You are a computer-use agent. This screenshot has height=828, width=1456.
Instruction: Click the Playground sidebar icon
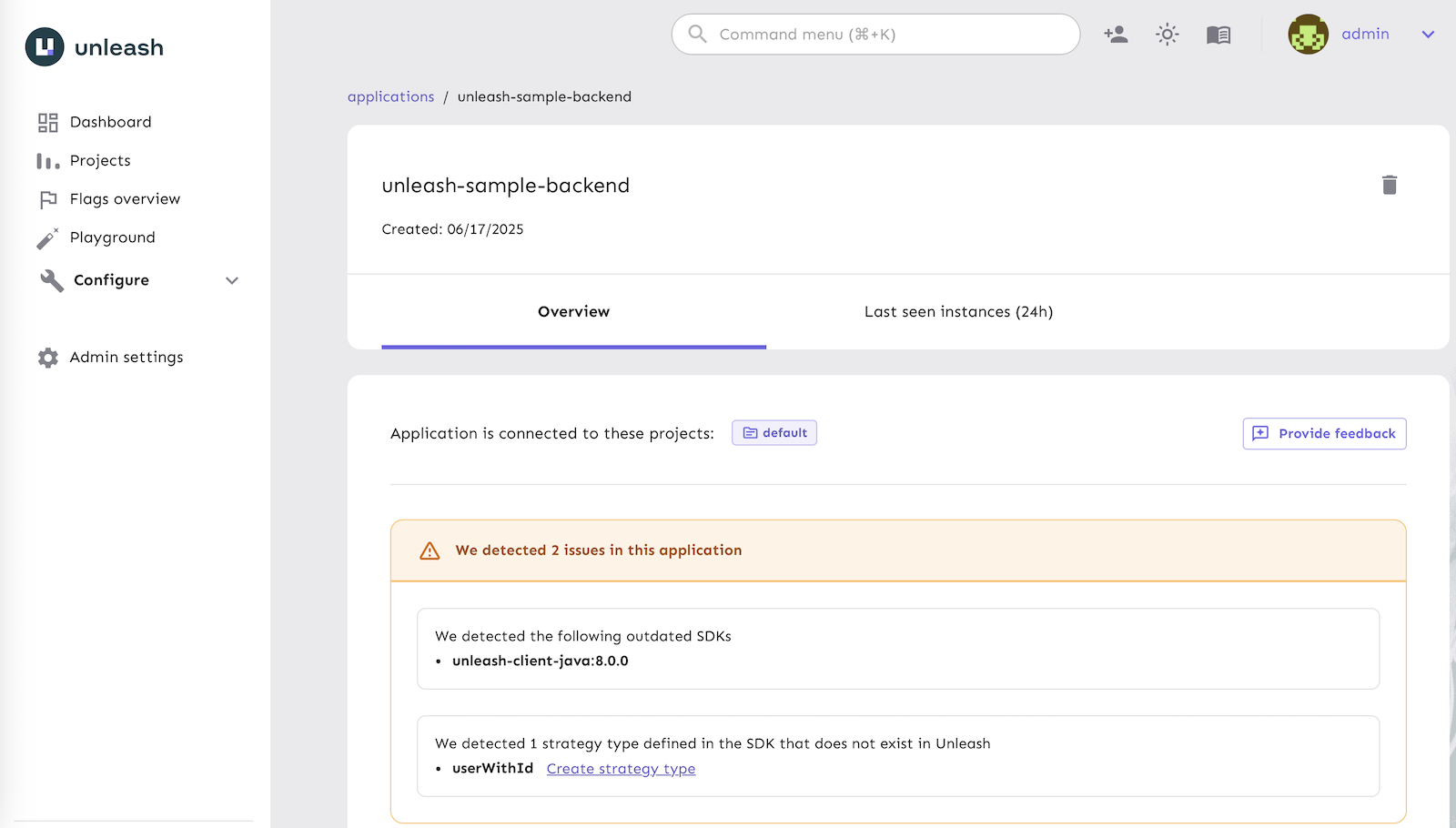pos(47,238)
